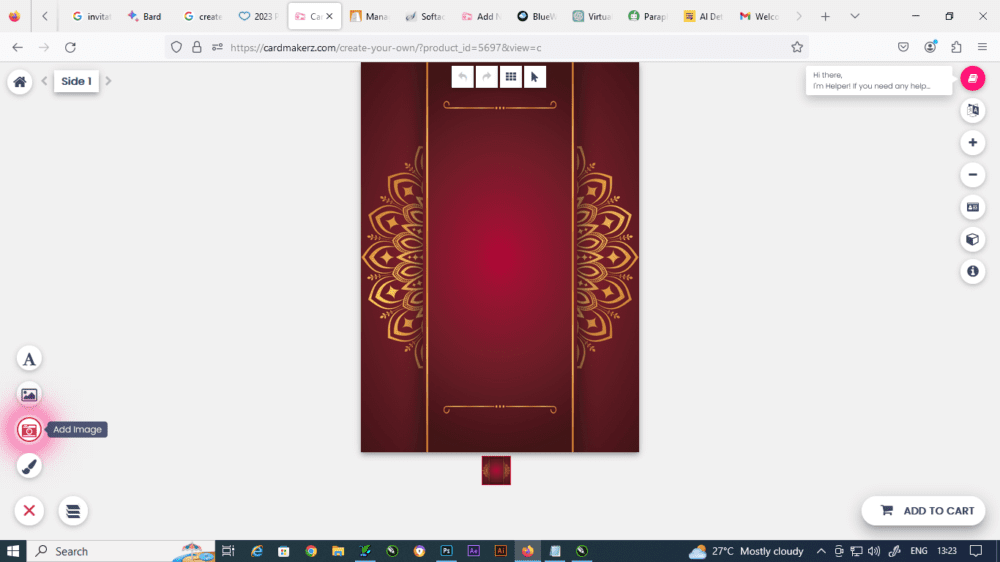Open the translate language selector
The image size is (1000, 562).
click(972, 111)
